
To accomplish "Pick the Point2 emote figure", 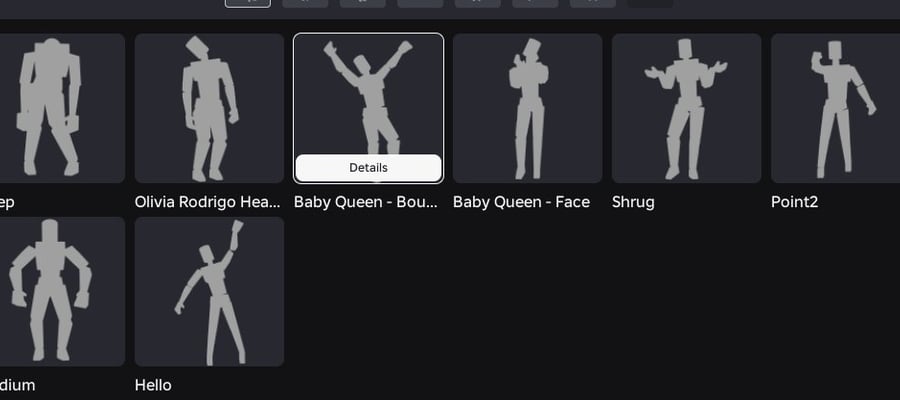I will [x=835, y=108].
